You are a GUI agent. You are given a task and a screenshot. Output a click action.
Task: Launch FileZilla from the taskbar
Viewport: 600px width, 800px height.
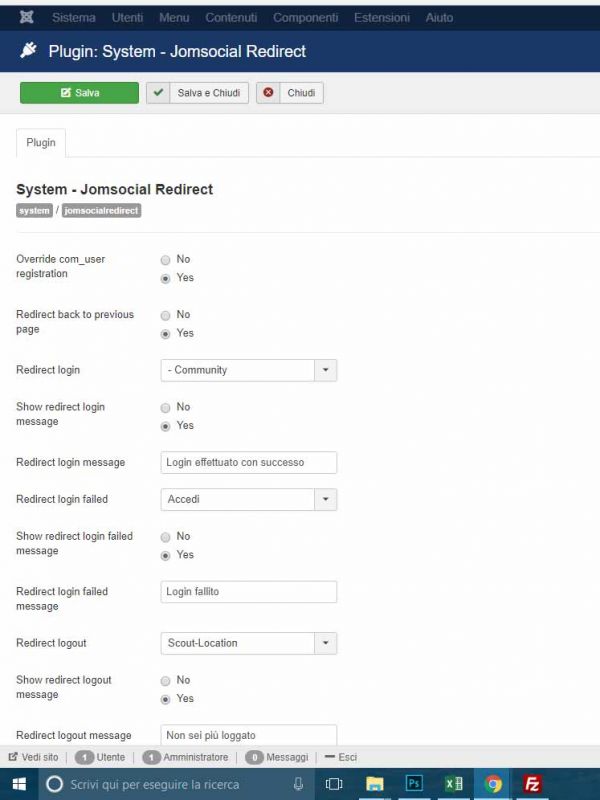(532, 784)
